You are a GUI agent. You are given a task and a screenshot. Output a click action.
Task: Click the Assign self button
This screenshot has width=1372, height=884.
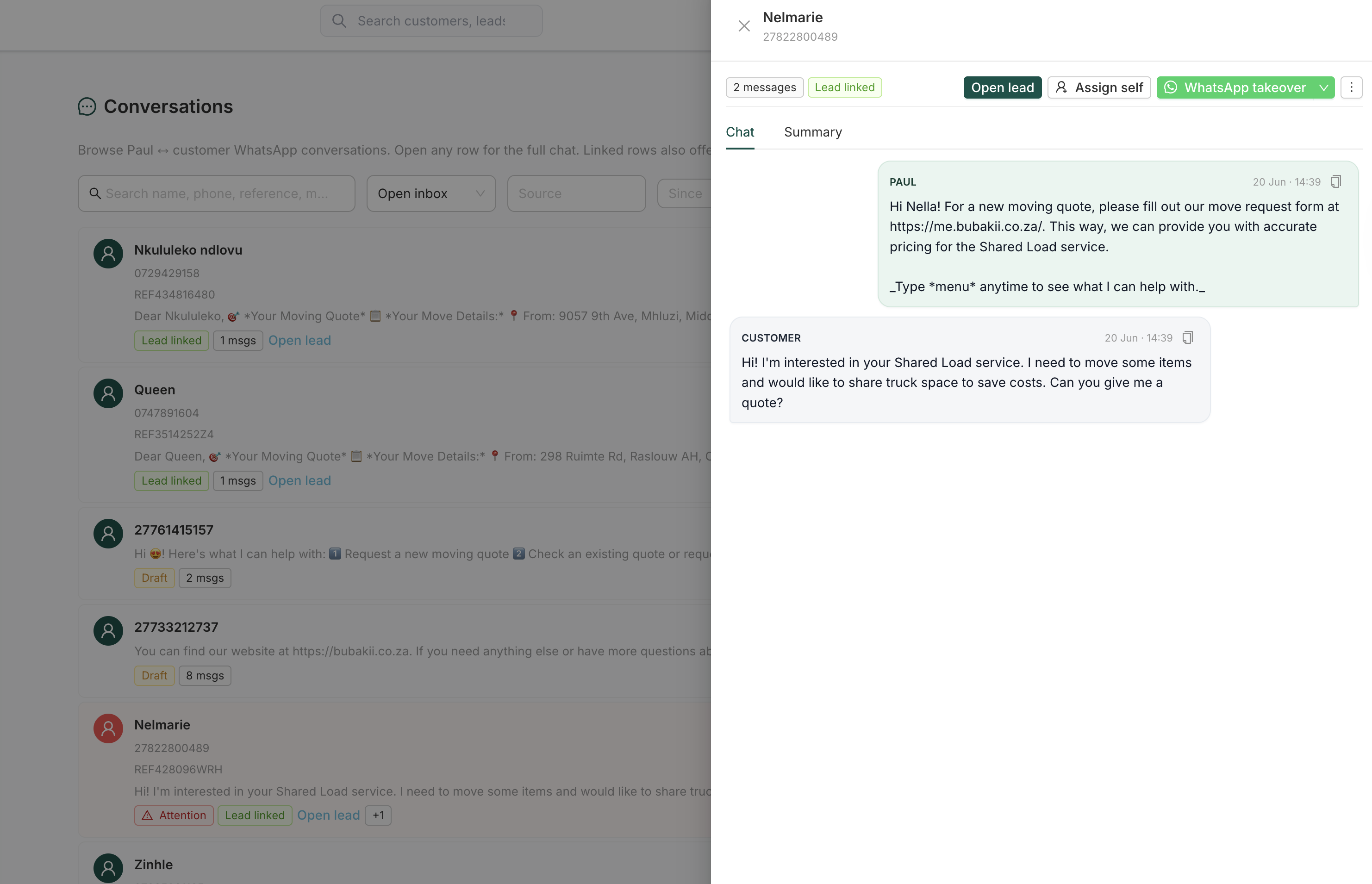(1099, 87)
